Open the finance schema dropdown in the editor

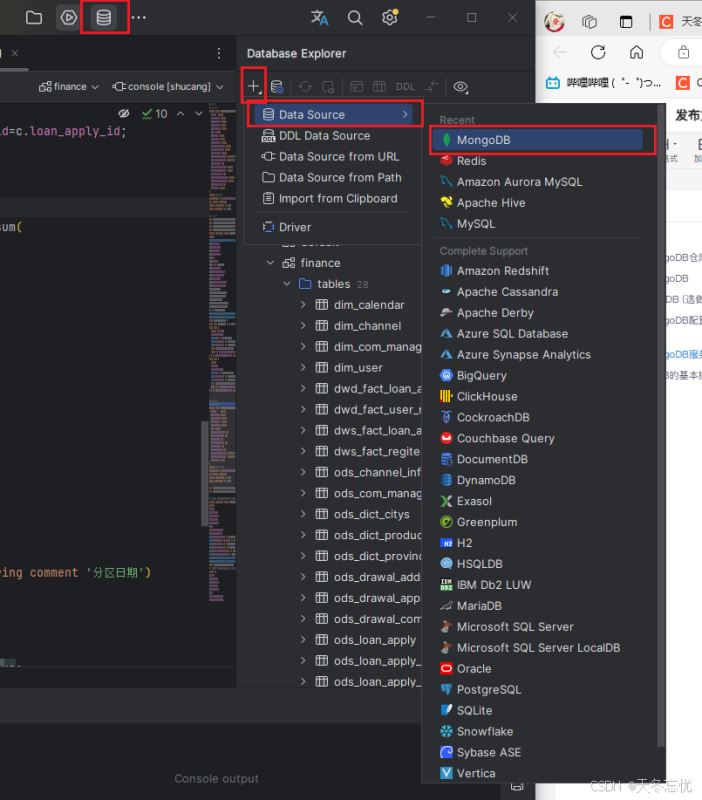click(70, 87)
